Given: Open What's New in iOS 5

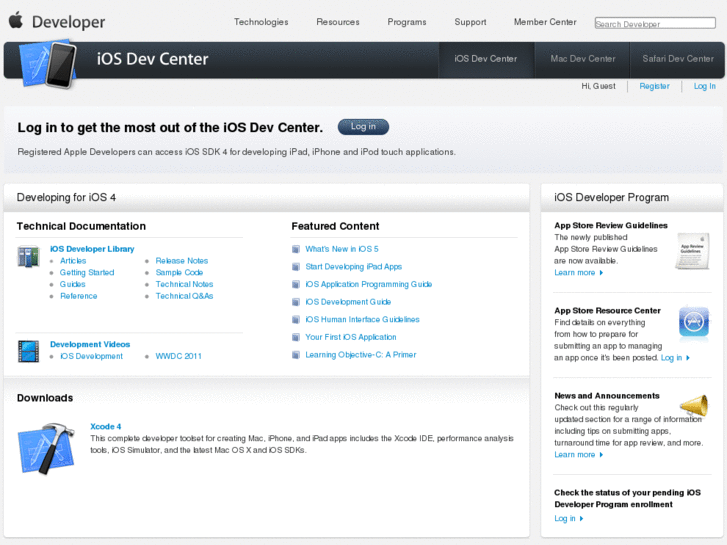Looking at the screenshot, I should click(x=342, y=249).
